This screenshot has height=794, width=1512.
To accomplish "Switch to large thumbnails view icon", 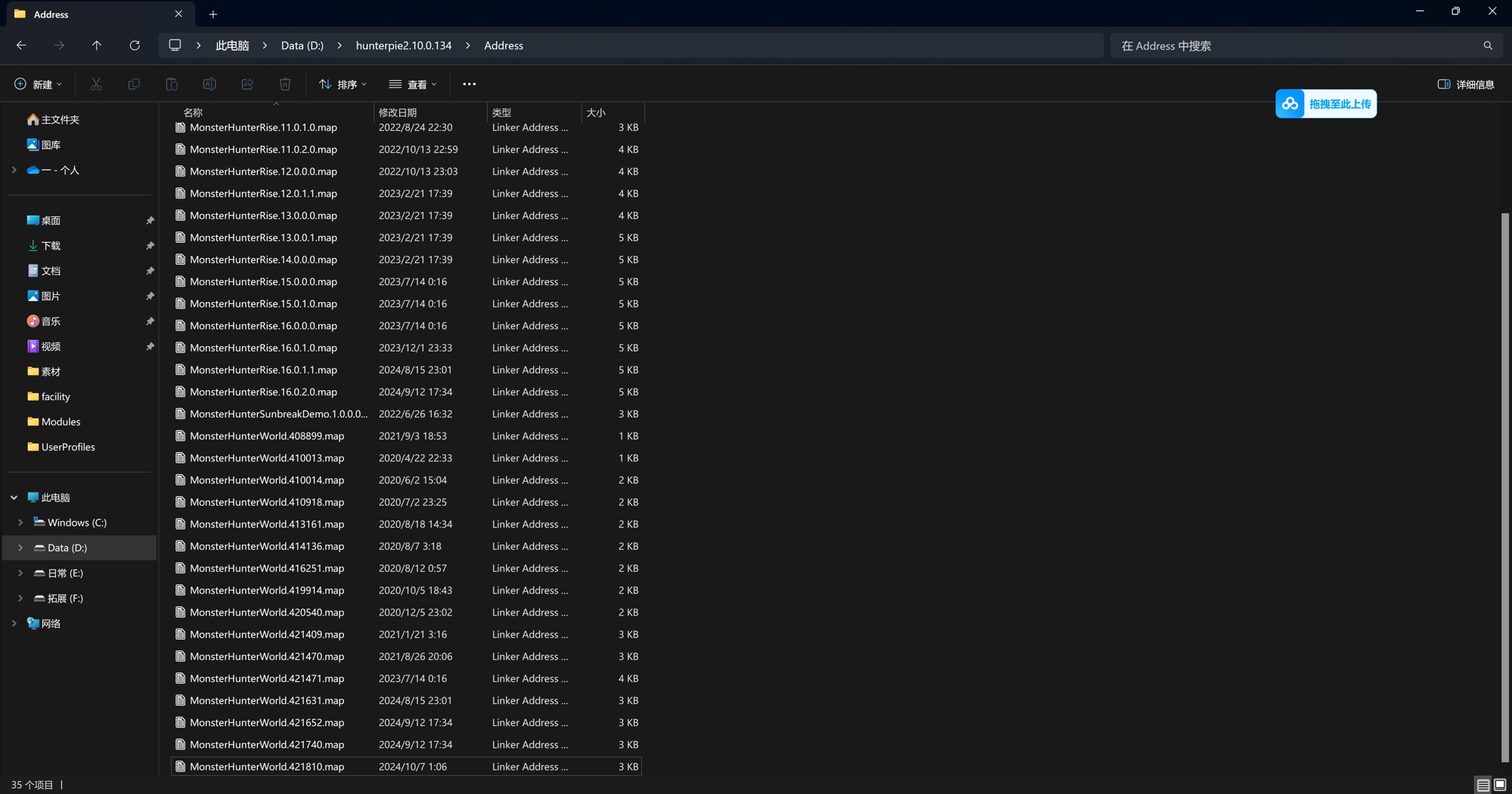I will click(x=1500, y=785).
